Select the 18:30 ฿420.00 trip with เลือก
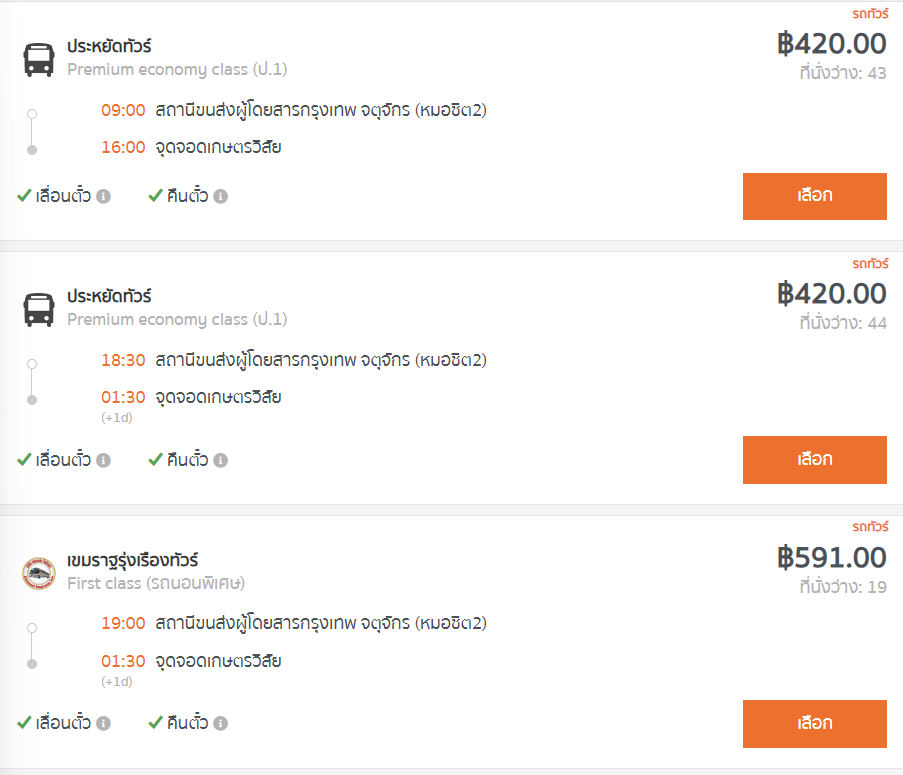Screen dimensions: 903x775 [x=814, y=459]
